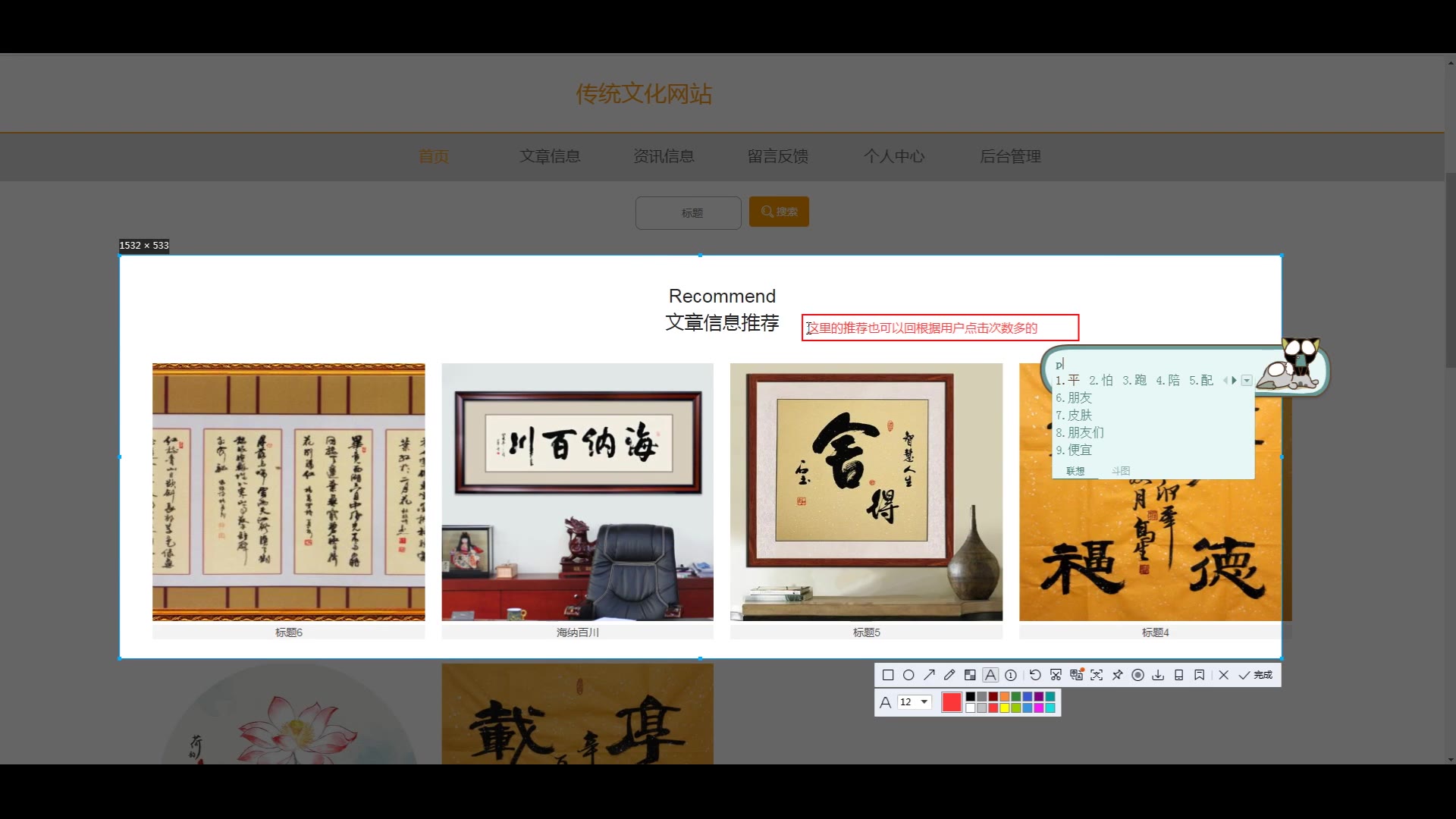Undo the last annotation
Viewport: 1456px width, 819px height.
[1035, 675]
